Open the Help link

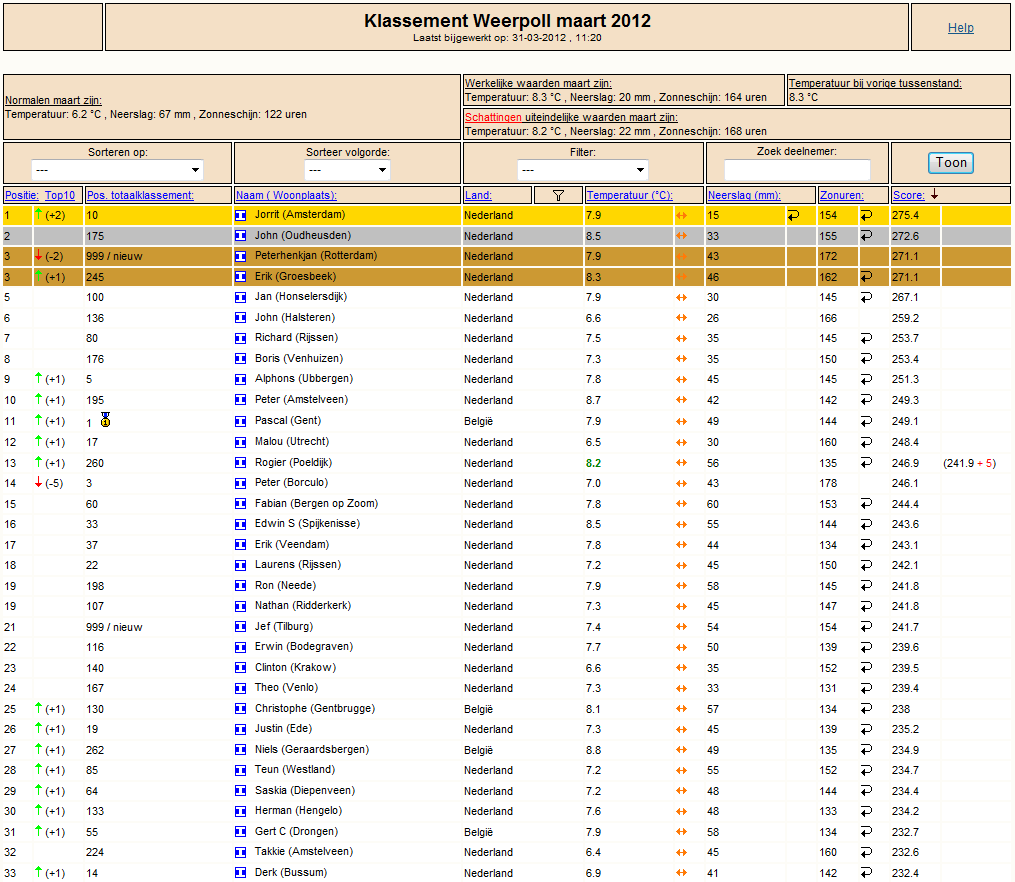(x=960, y=28)
